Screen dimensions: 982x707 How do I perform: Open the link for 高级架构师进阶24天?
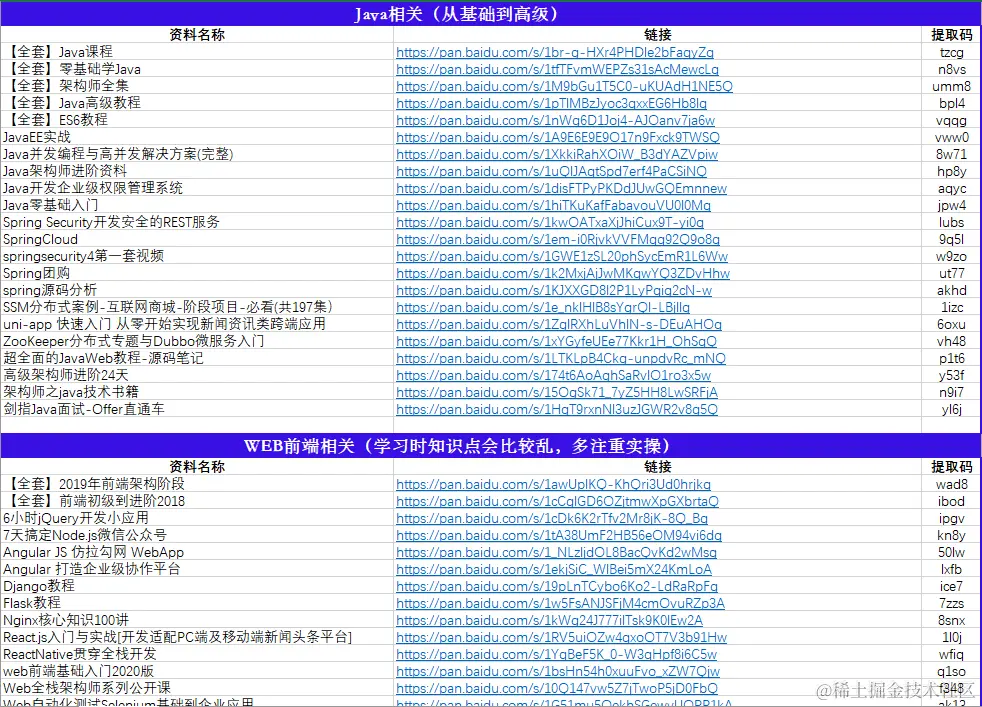pos(554,375)
